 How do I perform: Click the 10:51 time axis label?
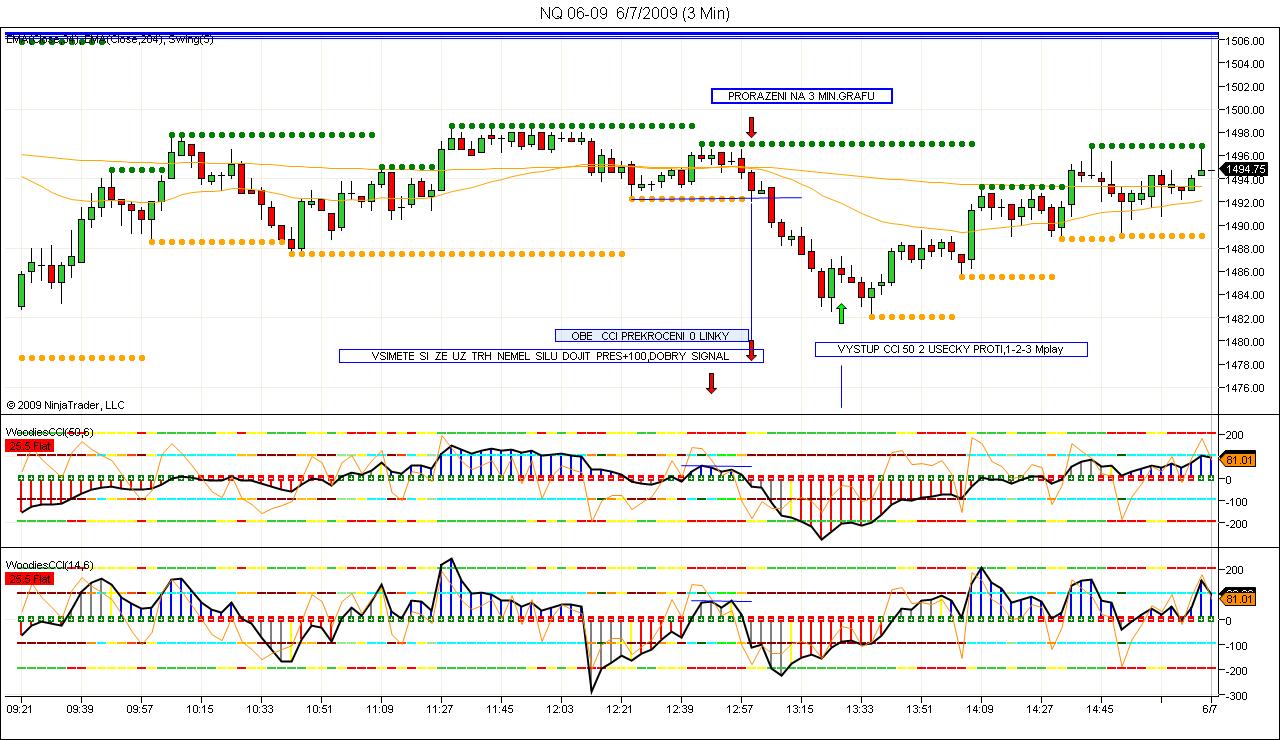click(320, 709)
